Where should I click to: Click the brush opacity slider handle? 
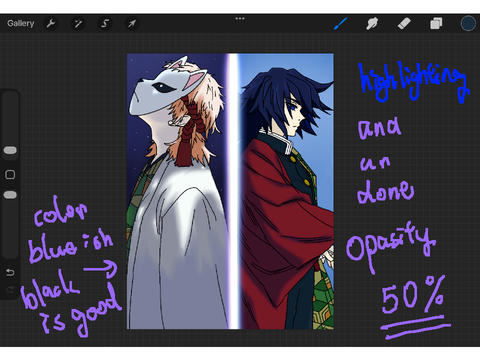10,195
